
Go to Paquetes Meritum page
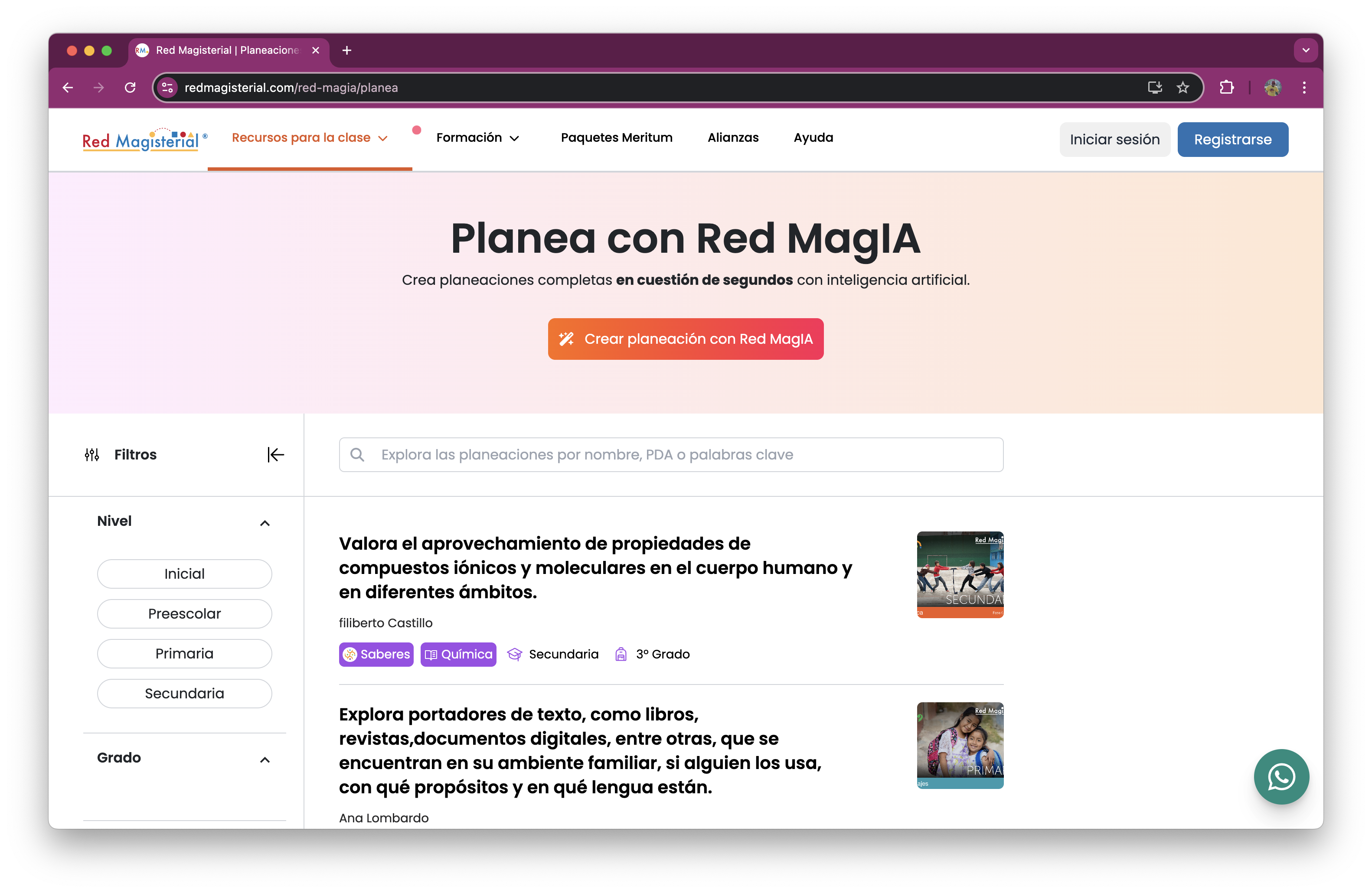click(x=616, y=138)
